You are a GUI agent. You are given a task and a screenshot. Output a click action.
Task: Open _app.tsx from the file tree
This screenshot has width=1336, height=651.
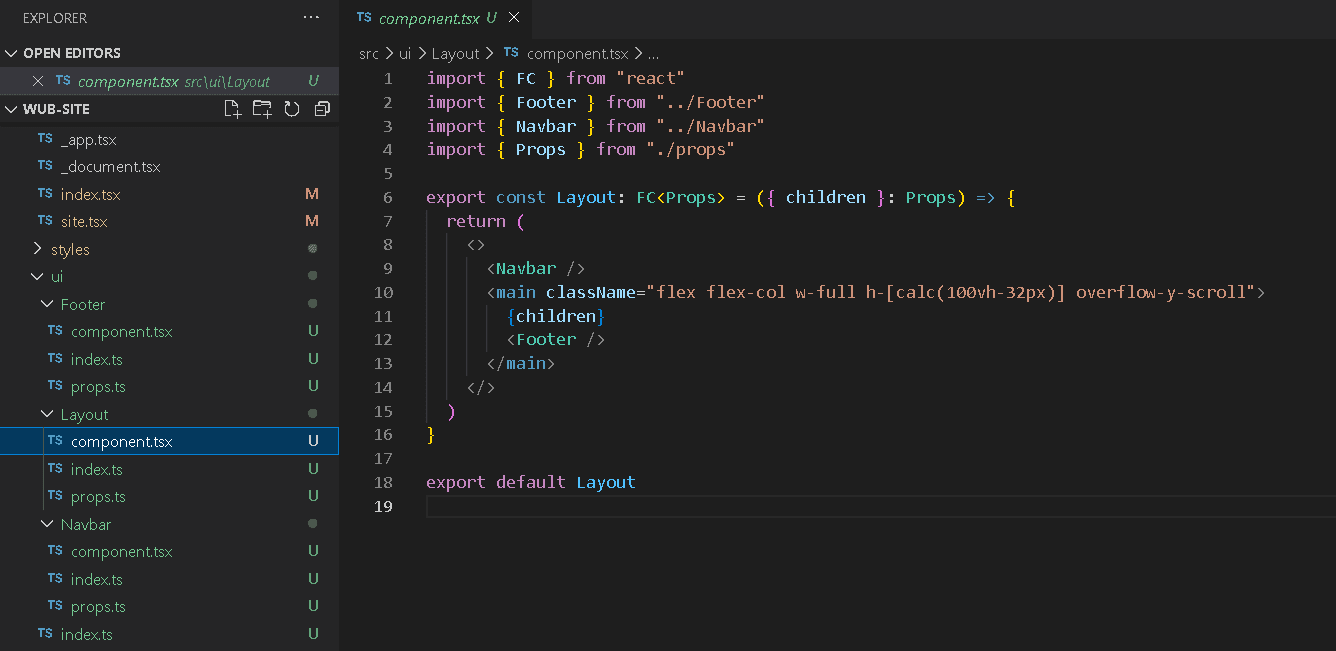pyautogui.click(x=88, y=140)
